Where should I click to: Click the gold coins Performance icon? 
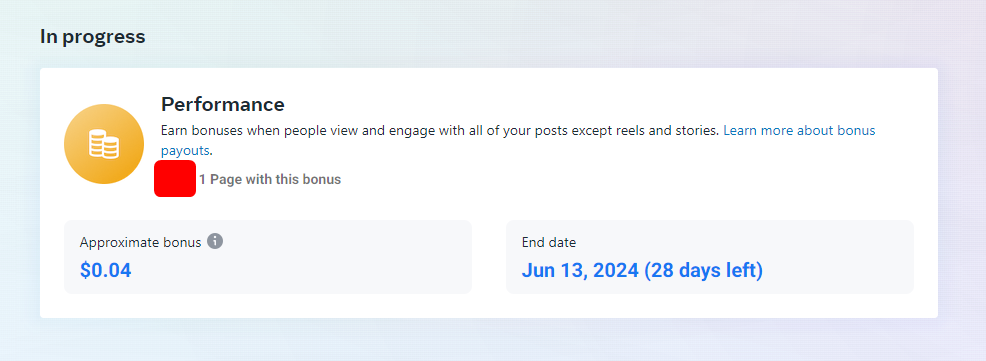[104, 144]
